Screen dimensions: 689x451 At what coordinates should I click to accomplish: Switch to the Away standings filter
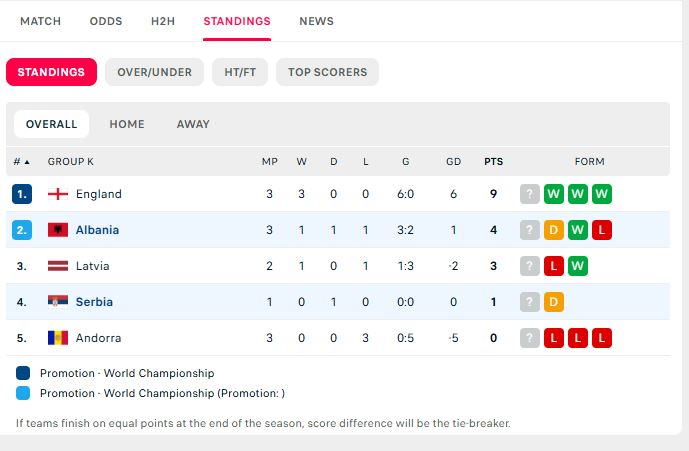tap(193, 124)
